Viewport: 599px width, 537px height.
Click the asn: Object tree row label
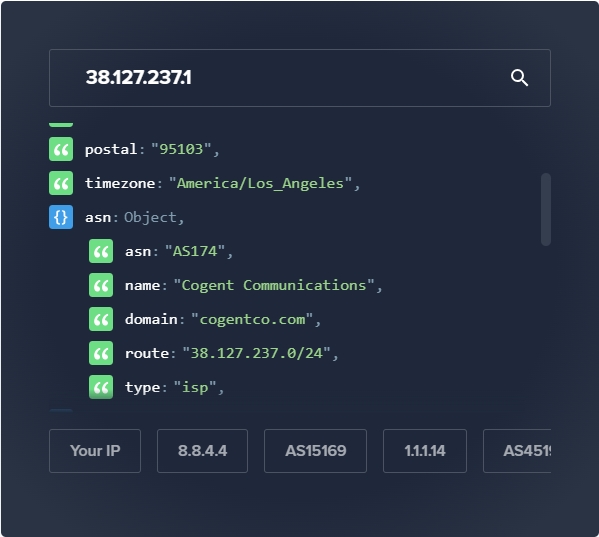[x=134, y=218]
